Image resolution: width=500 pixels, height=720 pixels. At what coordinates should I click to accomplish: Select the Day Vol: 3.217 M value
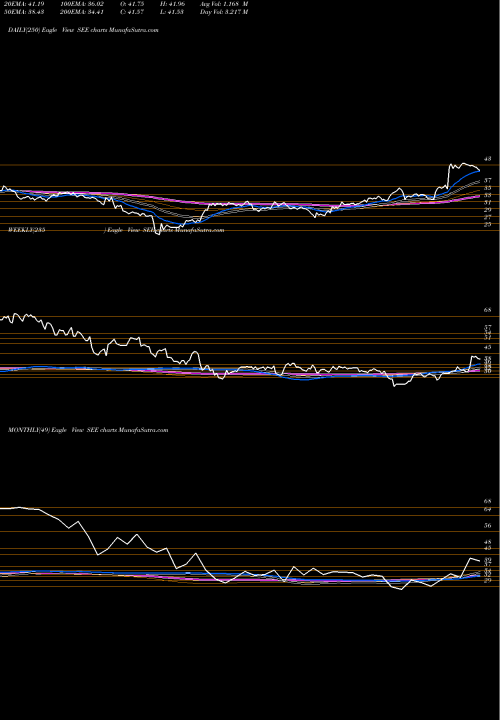click(x=224, y=12)
